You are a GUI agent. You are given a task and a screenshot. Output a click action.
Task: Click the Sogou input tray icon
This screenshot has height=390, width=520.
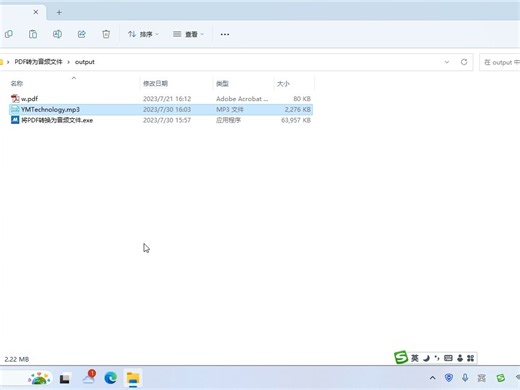pyautogui.click(x=501, y=378)
